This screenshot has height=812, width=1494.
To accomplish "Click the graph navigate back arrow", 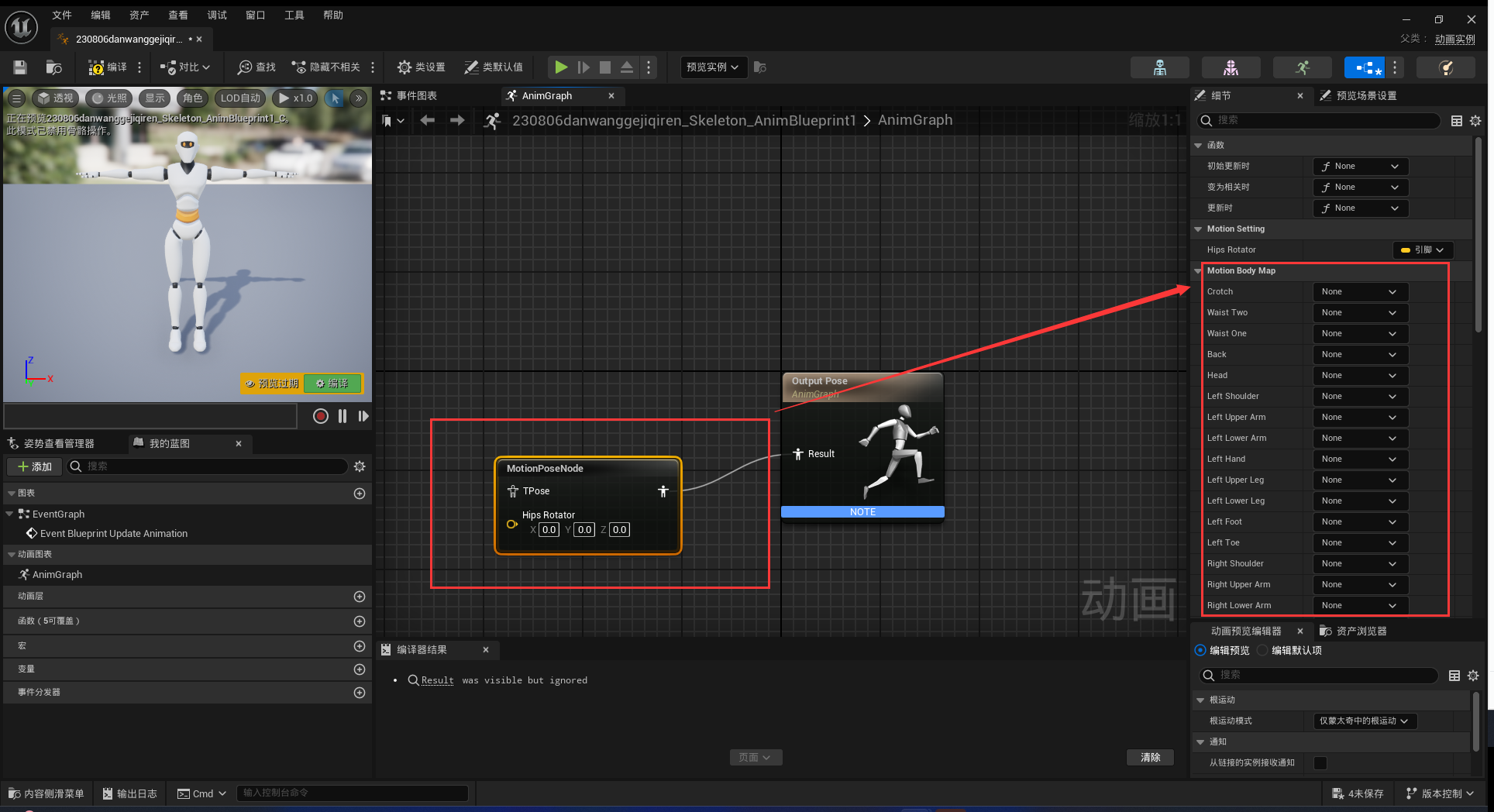I will (x=427, y=120).
